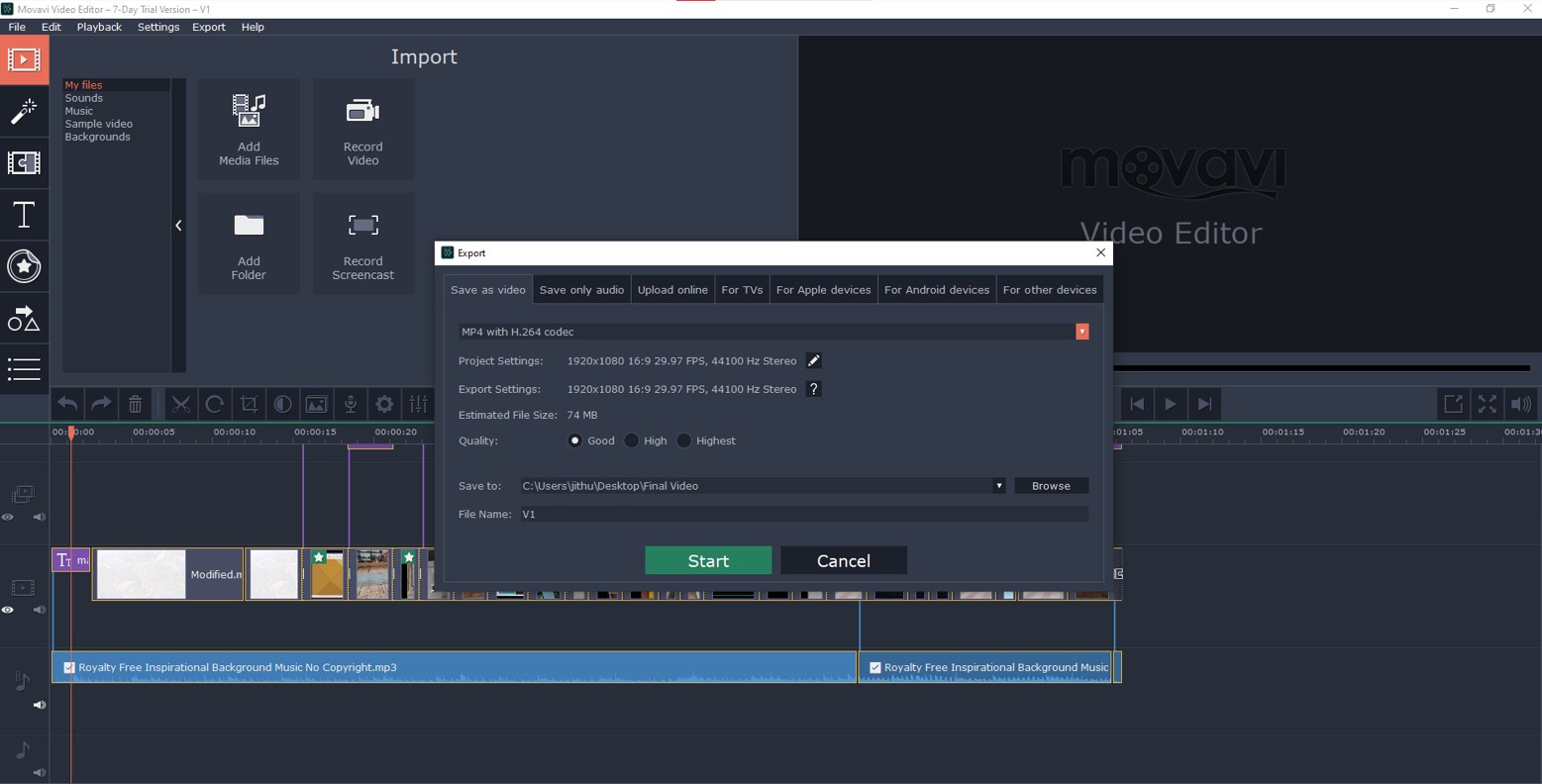
Task: Switch to For Apple devices tab
Action: (x=823, y=290)
